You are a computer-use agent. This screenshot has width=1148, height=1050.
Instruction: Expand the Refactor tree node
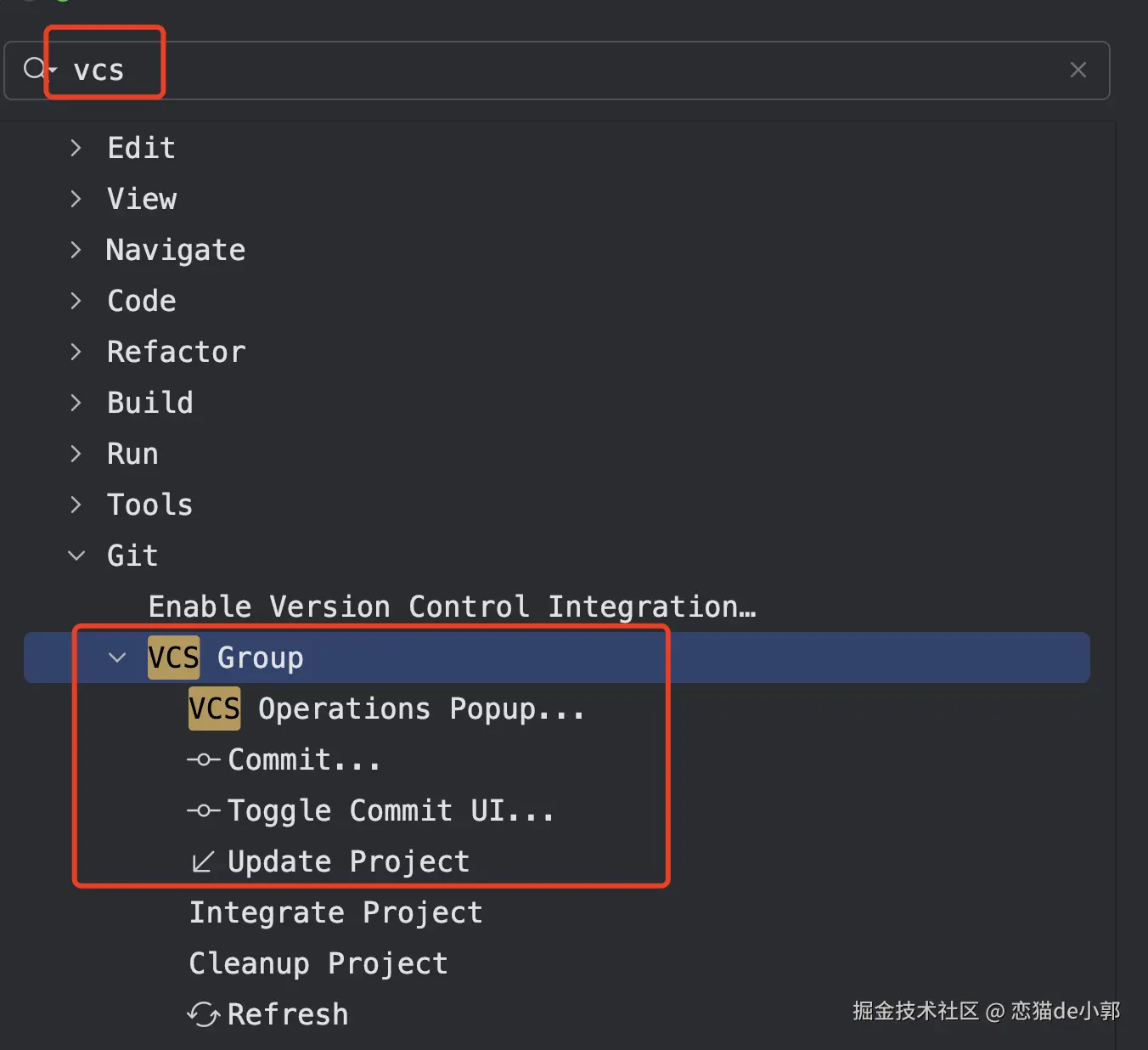(x=76, y=352)
